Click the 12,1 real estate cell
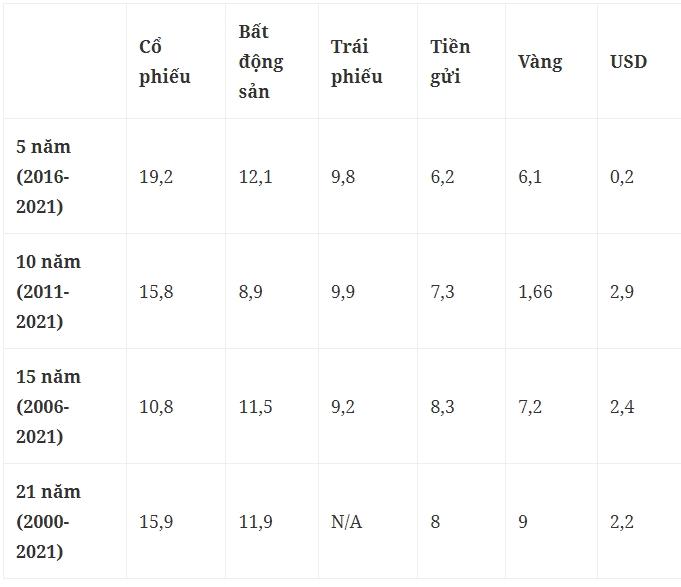 coord(255,177)
